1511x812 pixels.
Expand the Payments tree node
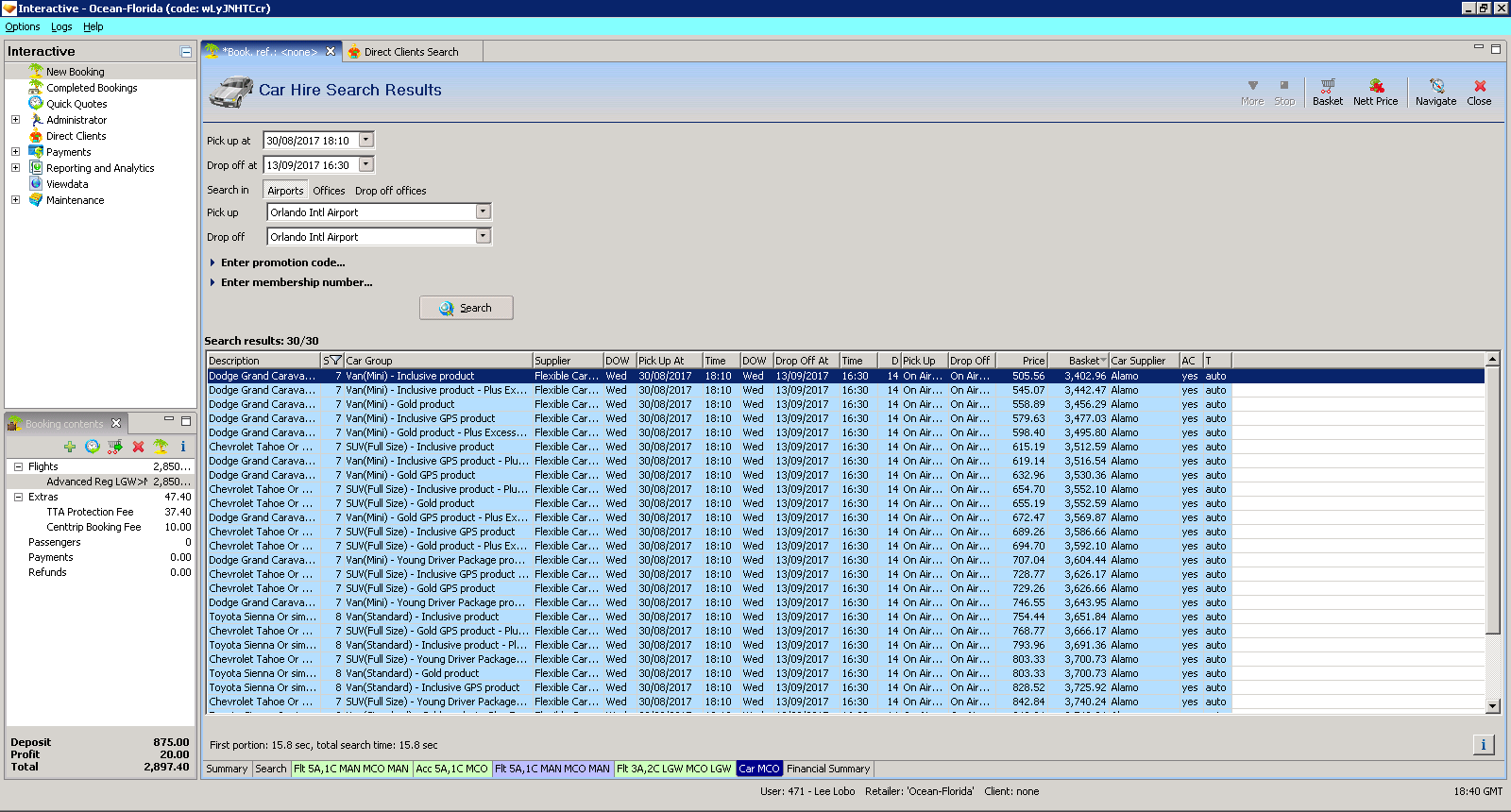pos(15,152)
